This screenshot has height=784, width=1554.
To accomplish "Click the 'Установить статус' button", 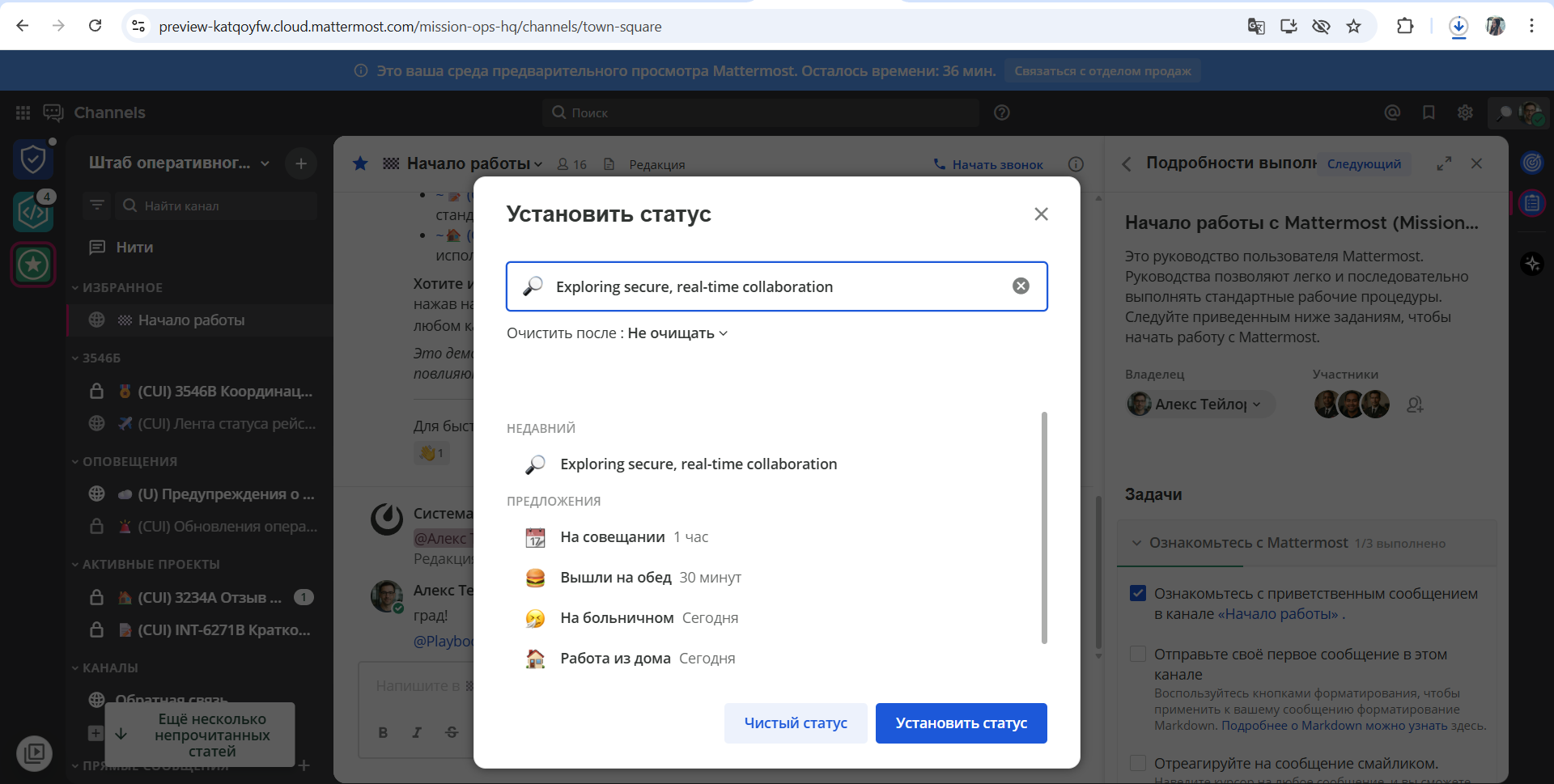I will click(x=961, y=723).
